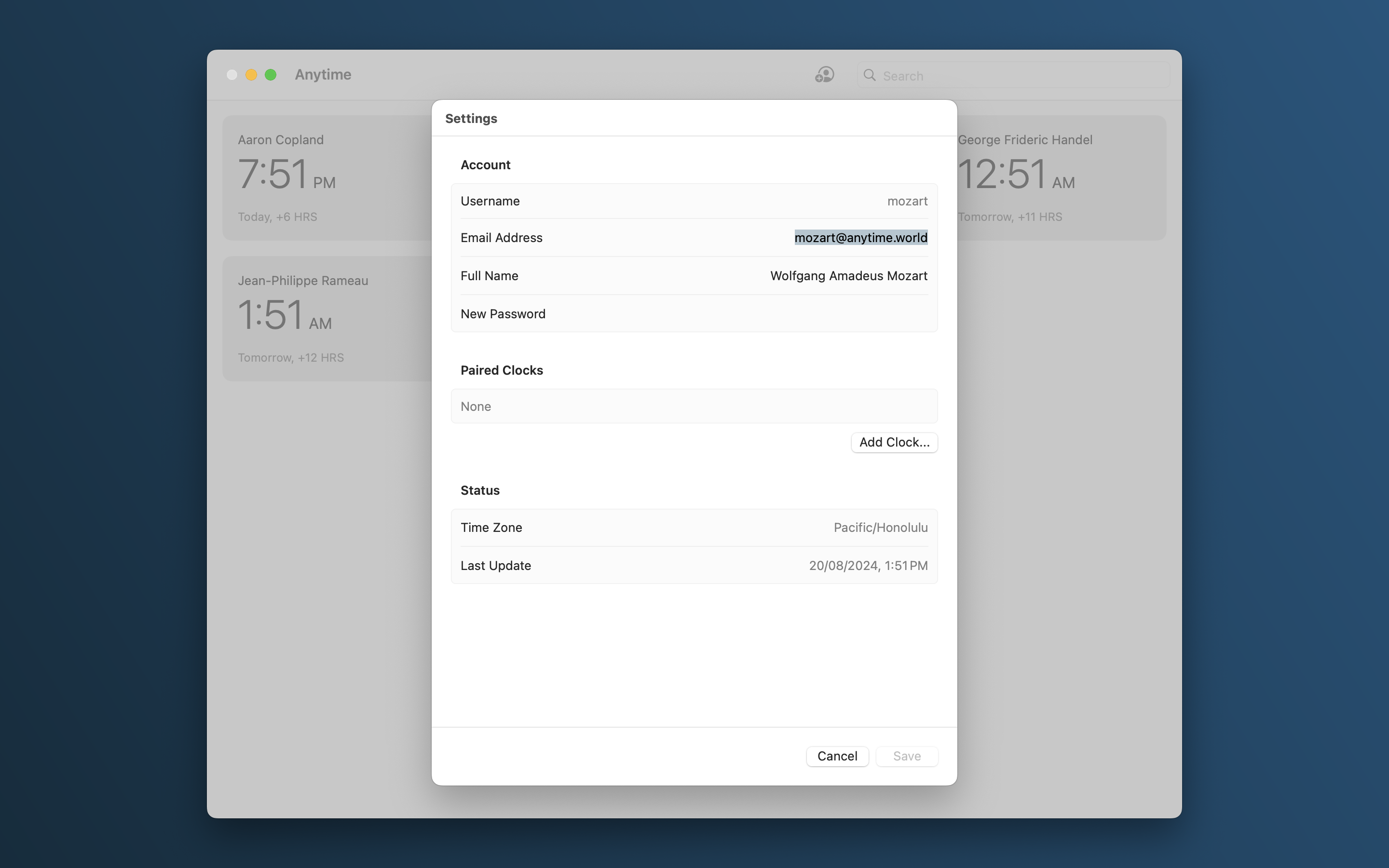Click the green zoom window button
This screenshot has width=1389, height=868.
[271, 75]
